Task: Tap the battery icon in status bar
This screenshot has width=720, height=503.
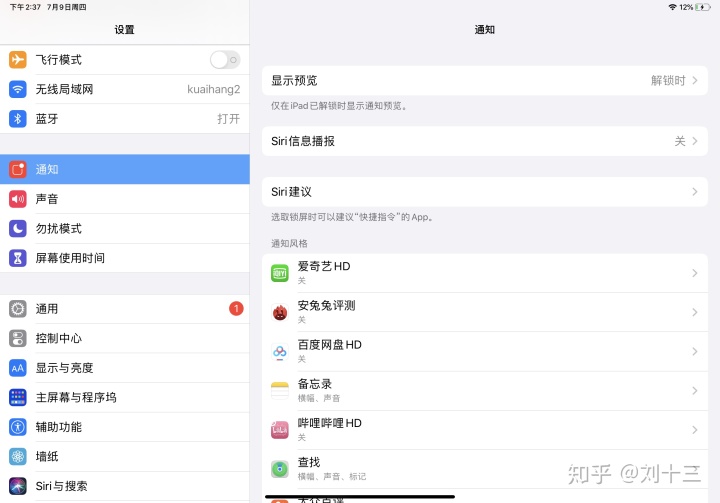Action: coord(703,7)
